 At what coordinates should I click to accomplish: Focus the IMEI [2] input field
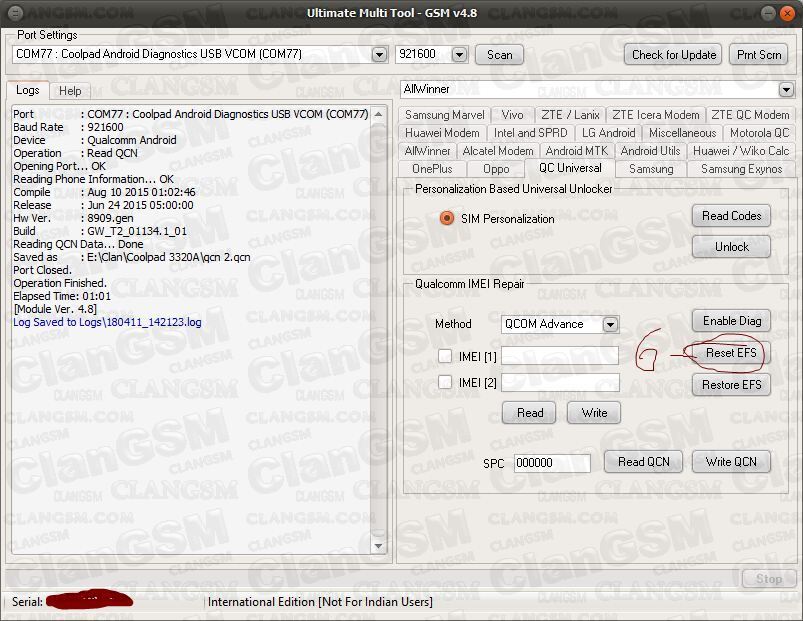pyautogui.click(x=560, y=382)
